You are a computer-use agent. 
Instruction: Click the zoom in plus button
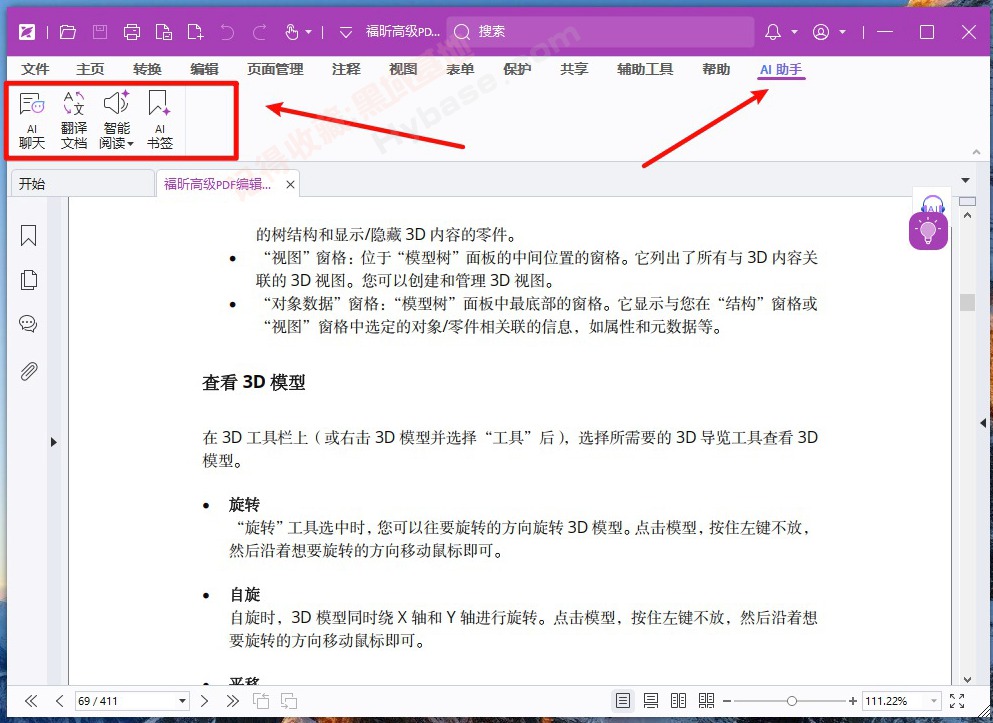pos(852,701)
